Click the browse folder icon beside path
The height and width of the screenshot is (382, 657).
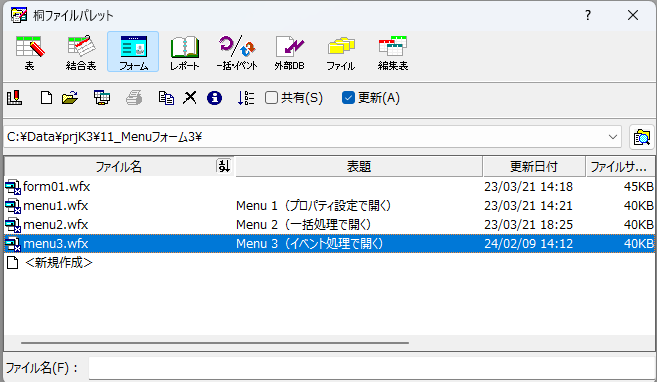642,137
